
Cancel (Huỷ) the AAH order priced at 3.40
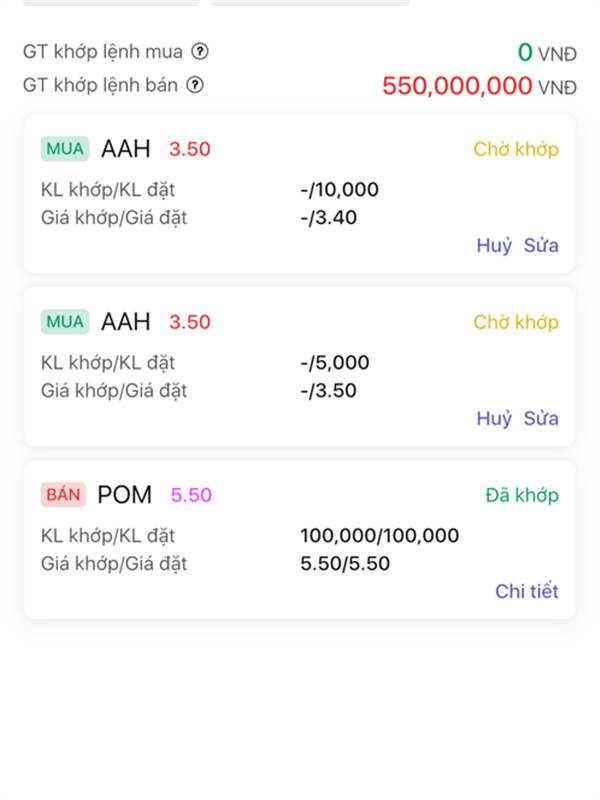pos(494,245)
